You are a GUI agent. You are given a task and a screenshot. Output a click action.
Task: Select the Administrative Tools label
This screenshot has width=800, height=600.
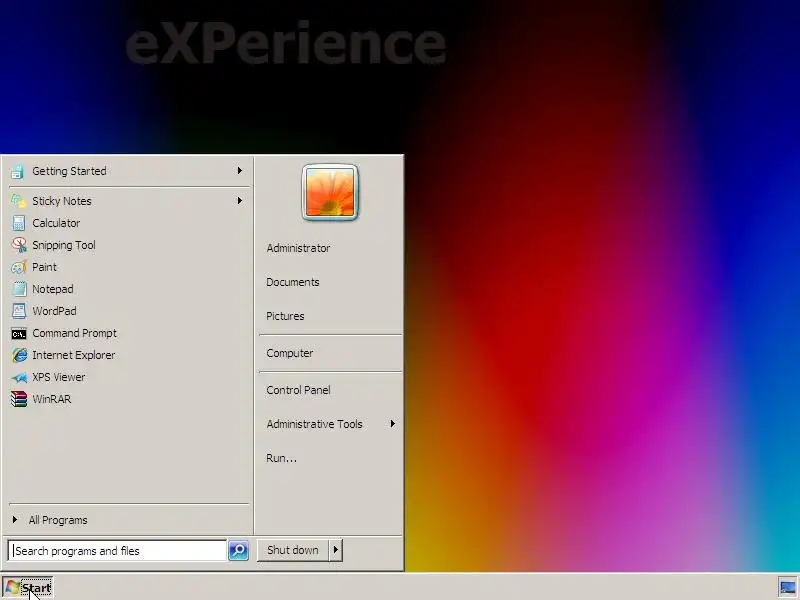(x=314, y=424)
